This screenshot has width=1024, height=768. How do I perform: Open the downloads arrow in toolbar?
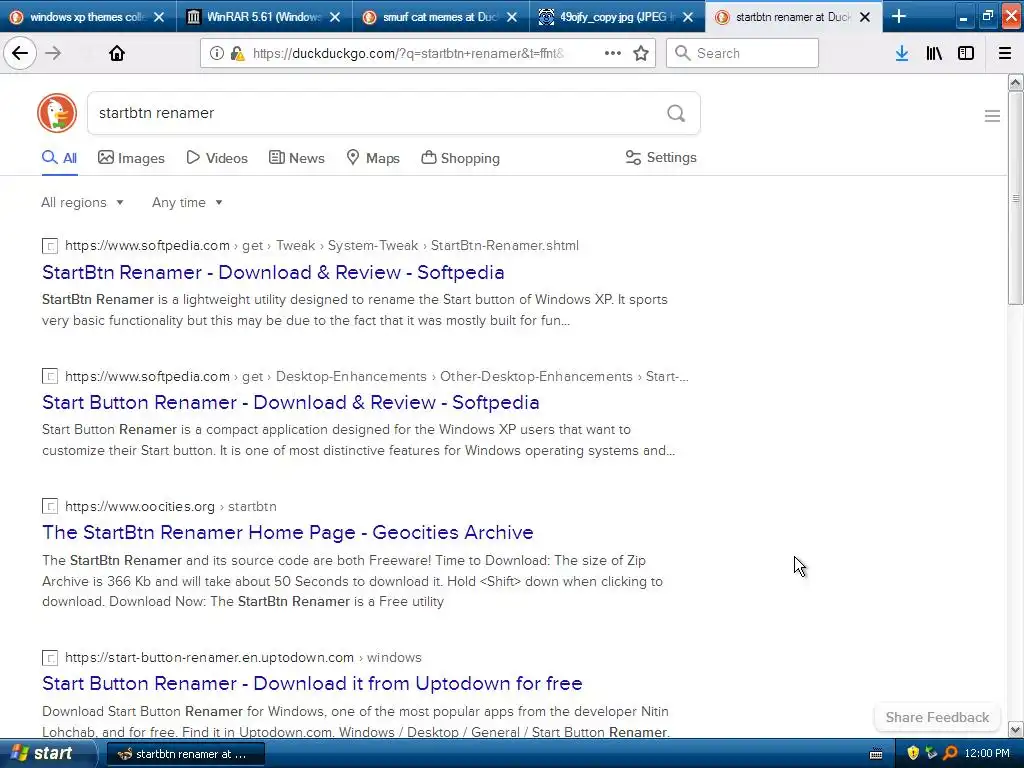[x=902, y=53]
